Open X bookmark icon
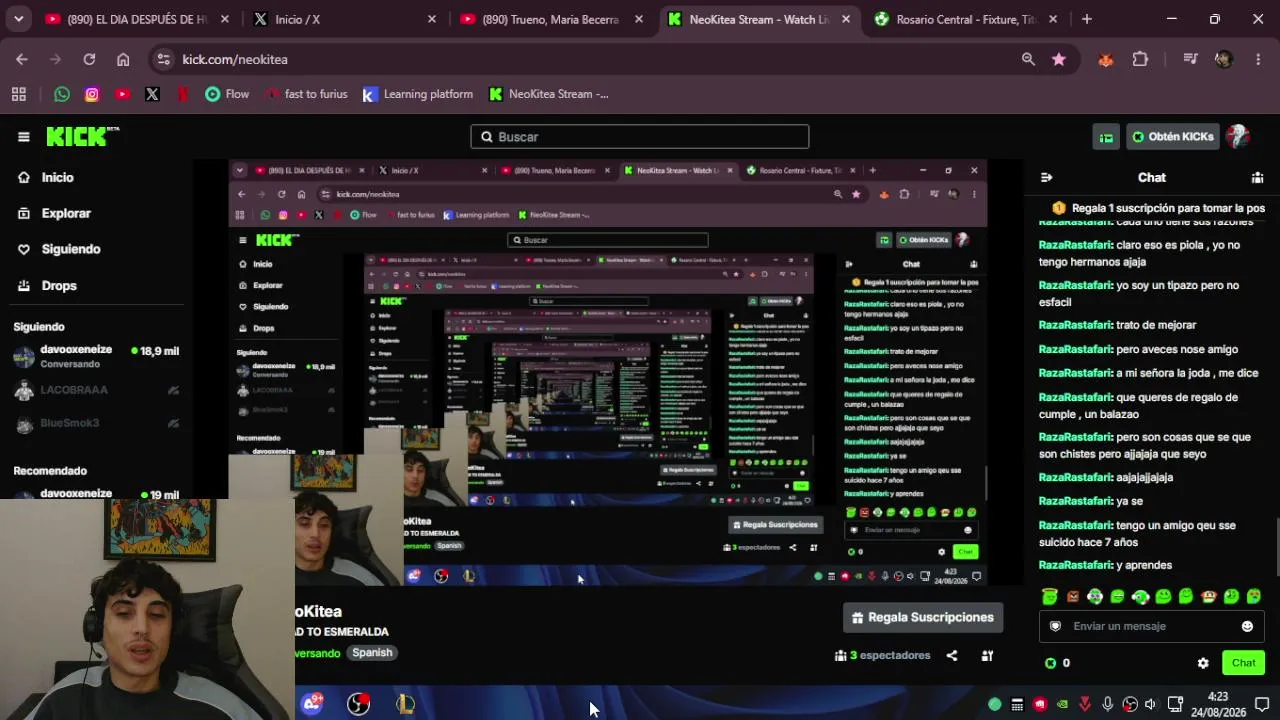Viewport: 1280px width, 720px height. pyautogui.click(x=152, y=94)
